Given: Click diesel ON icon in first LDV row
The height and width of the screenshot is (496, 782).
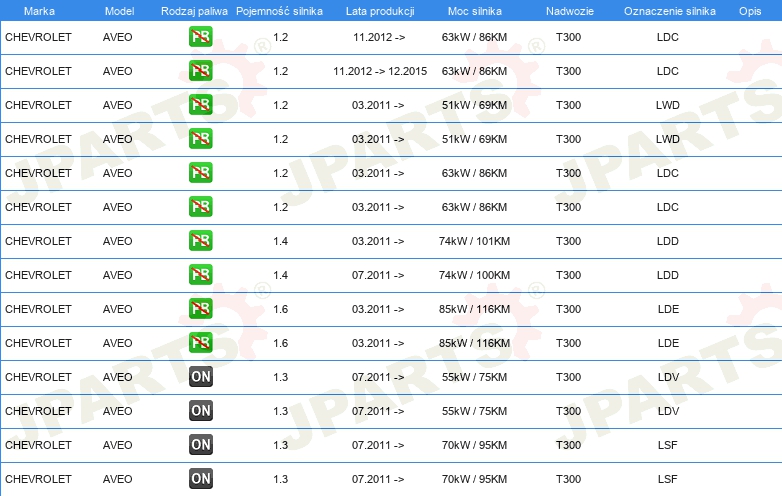Looking at the screenshot, I should point(200,377).
